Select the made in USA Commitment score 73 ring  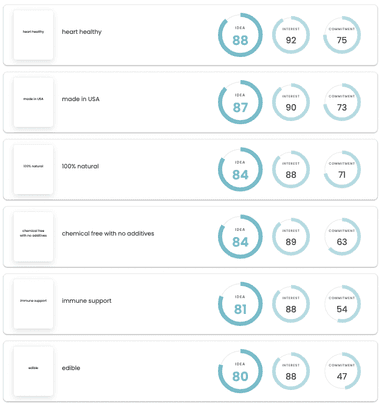pyautogui.click(x=342, y=102)
